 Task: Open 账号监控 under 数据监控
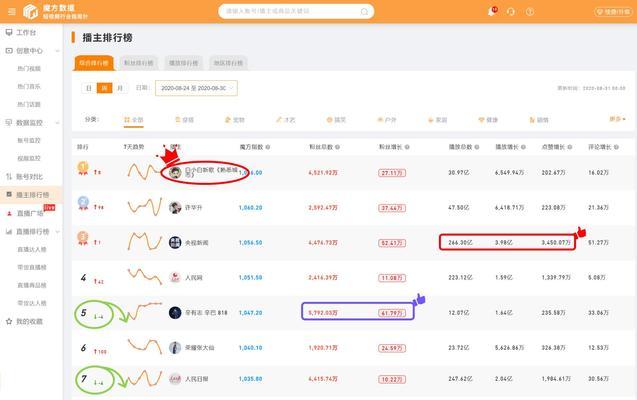click(29, 141)
